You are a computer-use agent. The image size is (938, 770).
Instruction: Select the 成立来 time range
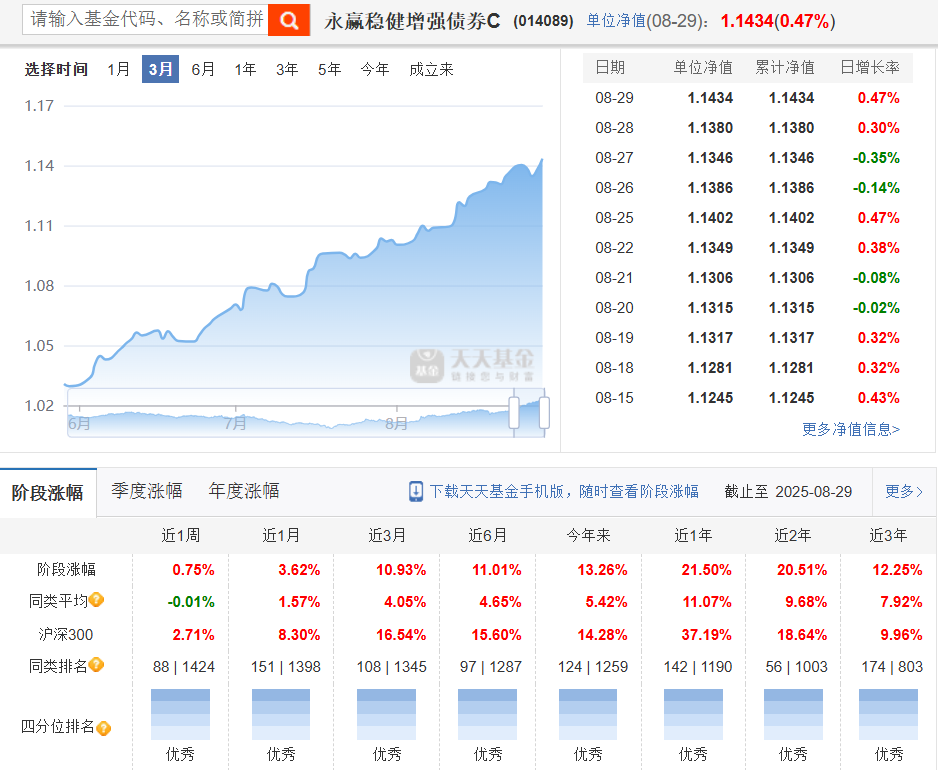click(x=431, y=69)
